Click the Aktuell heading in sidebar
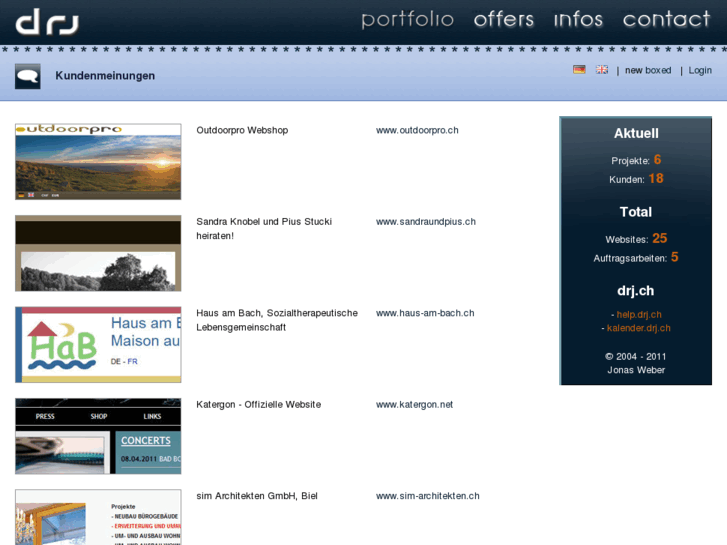This screenshot has width=727, height=545. 636,134
